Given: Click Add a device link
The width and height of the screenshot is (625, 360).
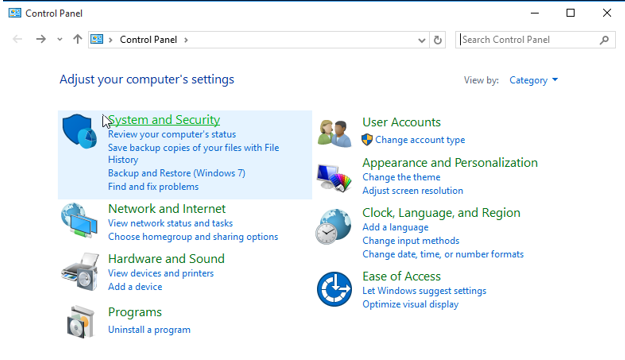Looking at the screenshot, I should 135,287.
